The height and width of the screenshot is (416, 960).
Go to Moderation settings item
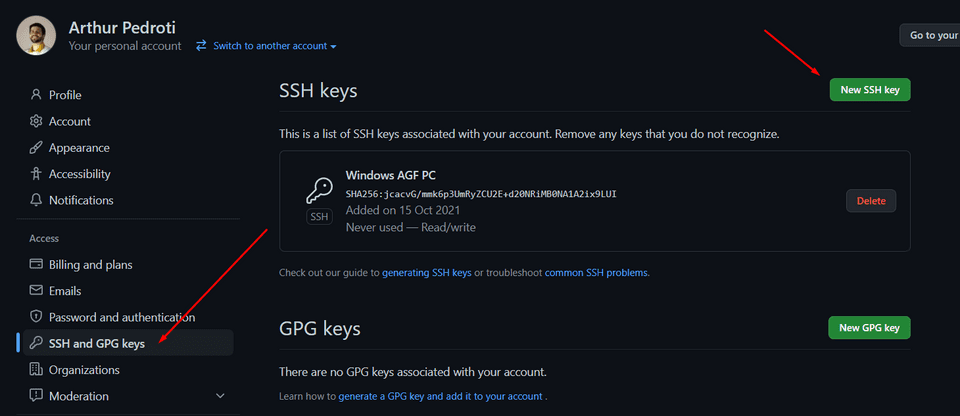(79, 396)
